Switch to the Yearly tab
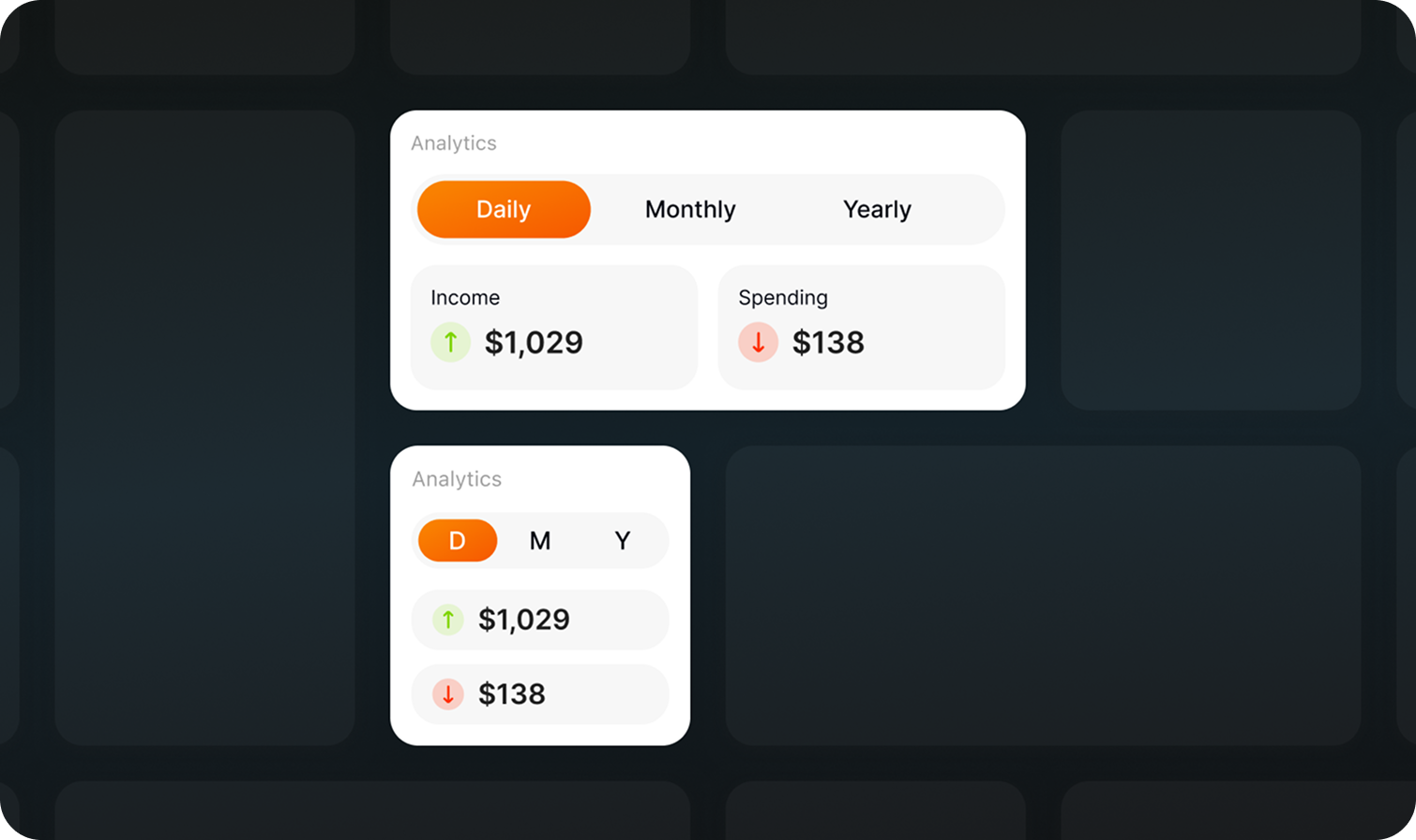The width and height of the screenshot is (1416, 840). [x=877, y=209]
